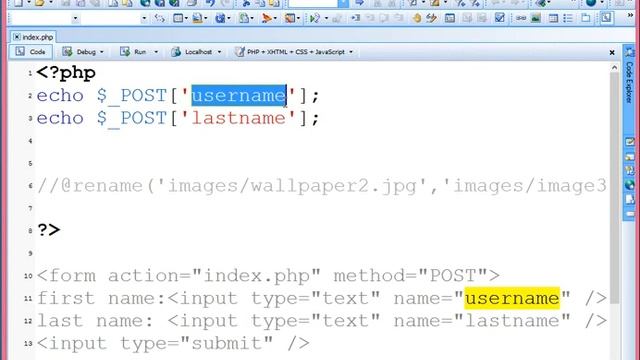Expand the Run dropdown arrow
This screenshot has height=360, width=640.
156,52
